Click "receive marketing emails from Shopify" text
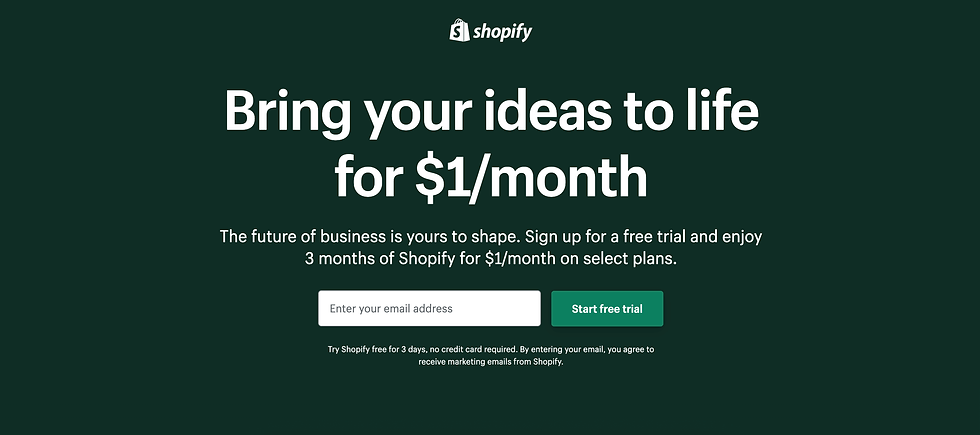 pyautogui.click(x=491, y=362)
